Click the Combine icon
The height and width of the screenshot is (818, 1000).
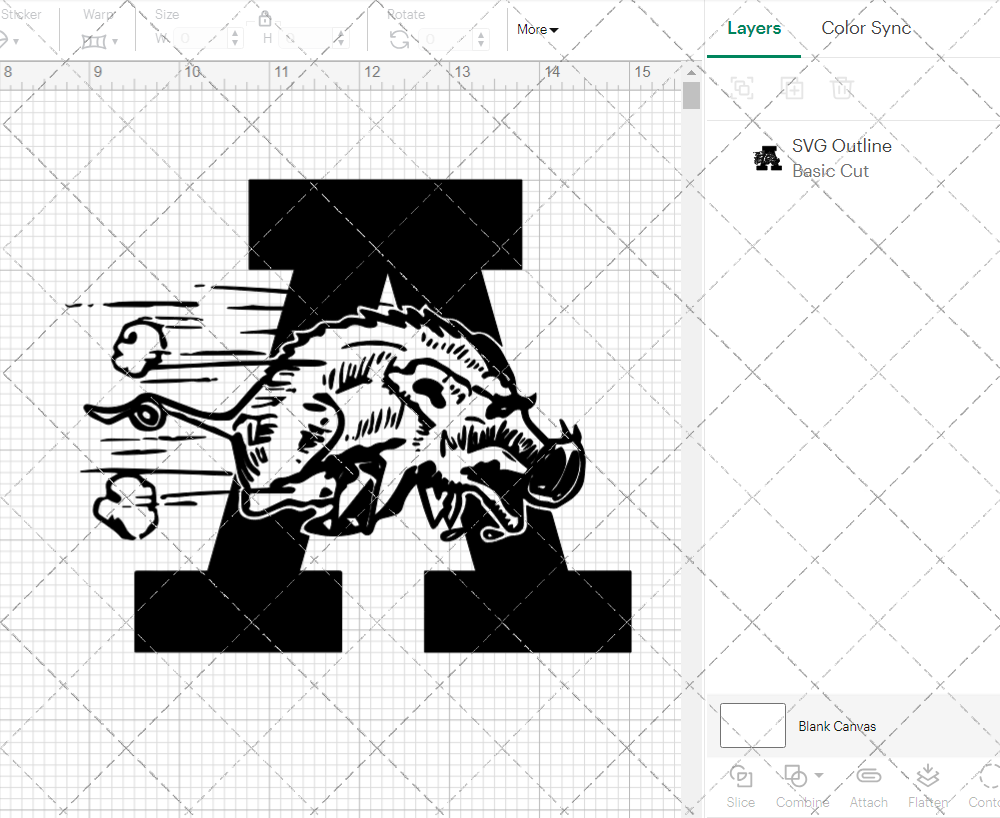coord(797,777)
